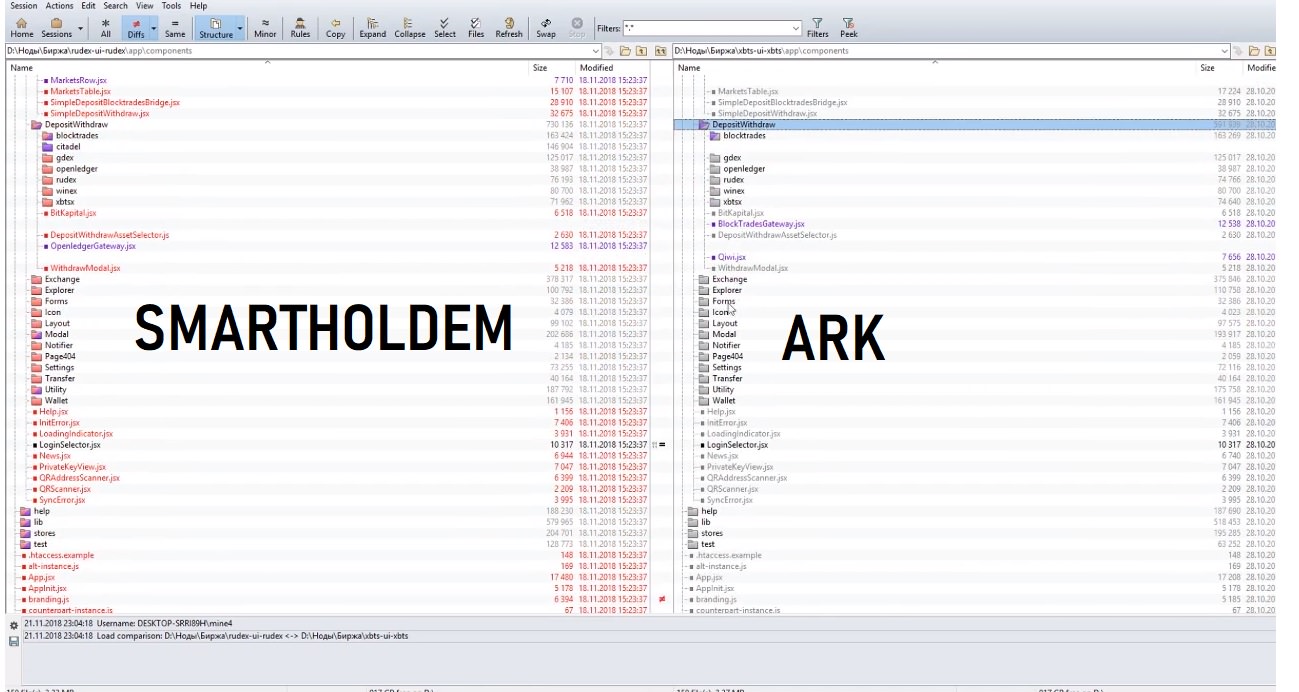The height and width of the screenshot is (692, 1299).
Task: Click the equals marker beside LoginSelector.jsx
Action: (x=661, y=444)
